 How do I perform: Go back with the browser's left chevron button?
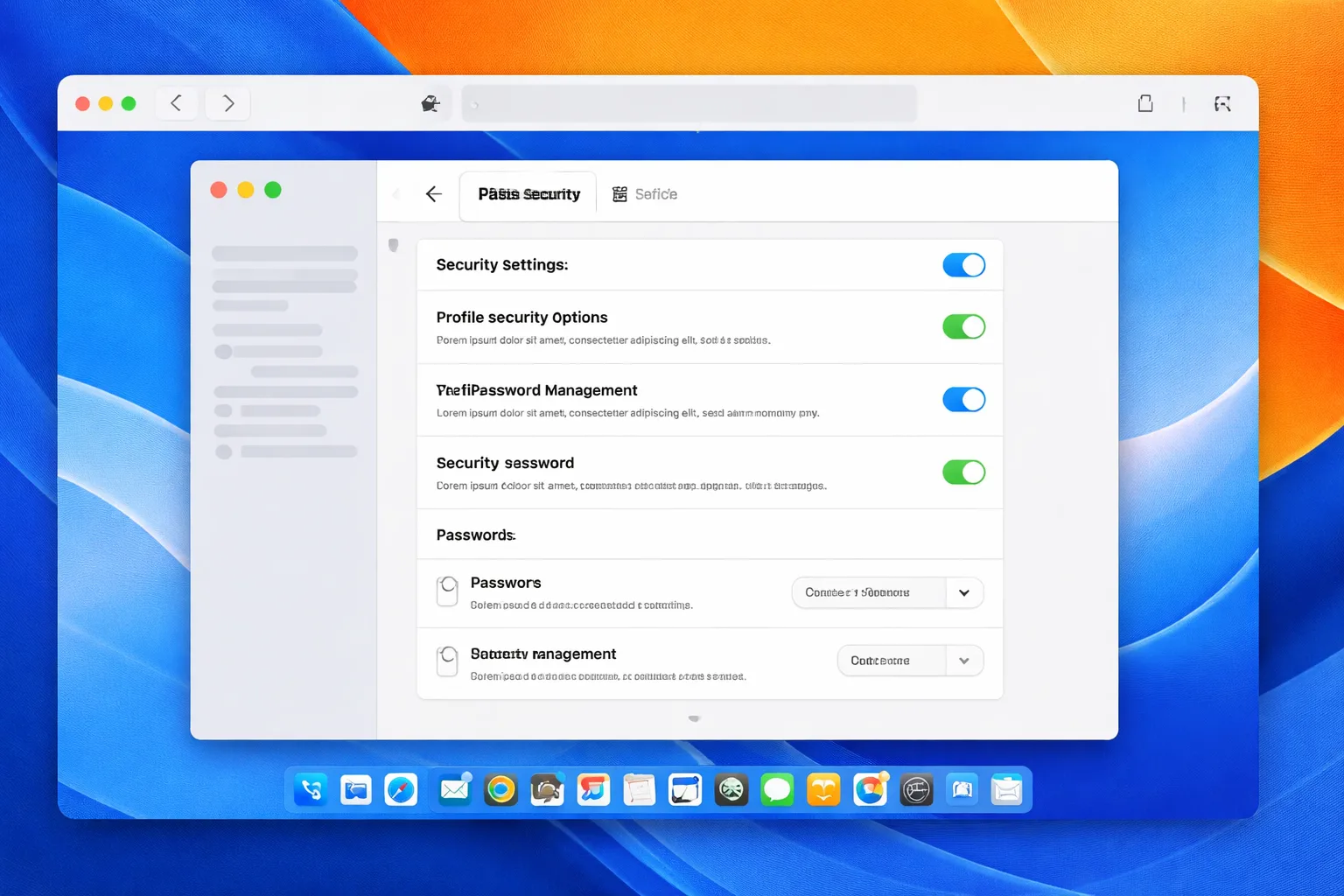(x=177, y=103)
